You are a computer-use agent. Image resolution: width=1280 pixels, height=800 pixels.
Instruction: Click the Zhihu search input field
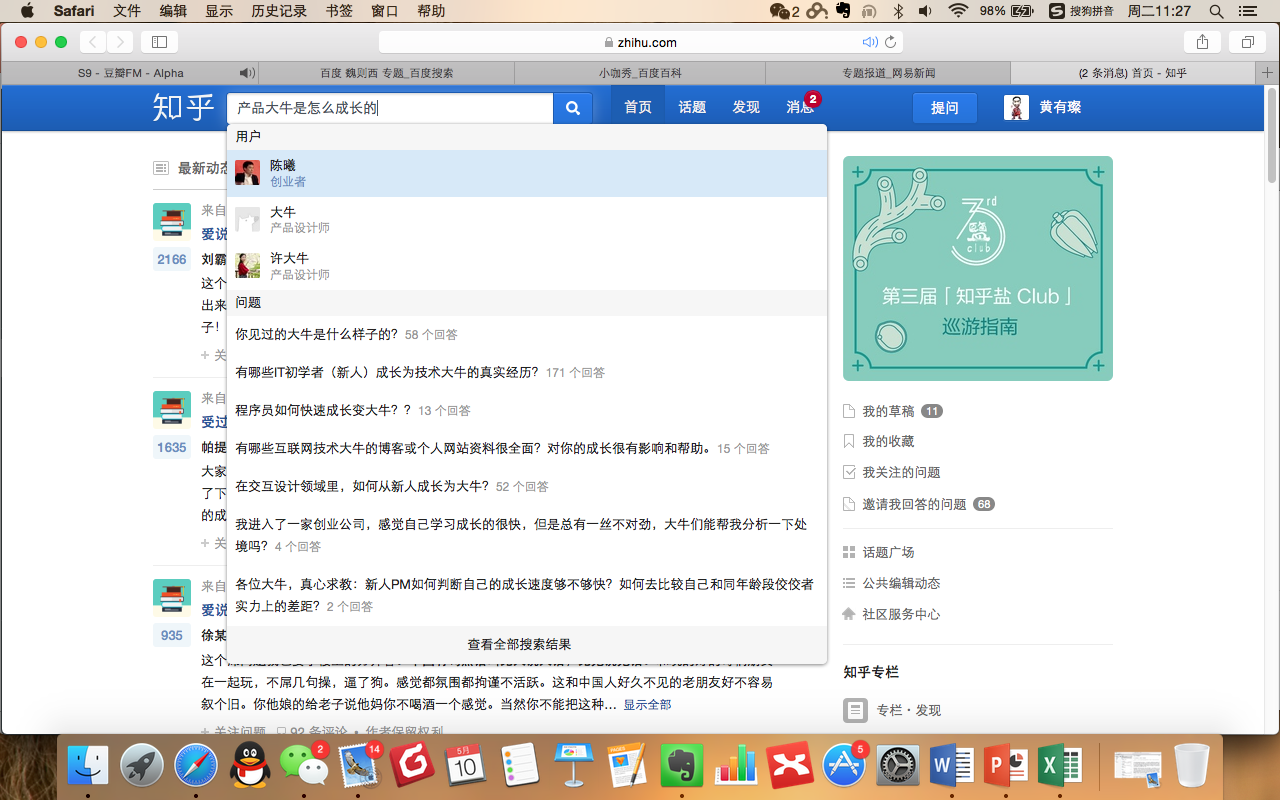(x=390, y=108)
